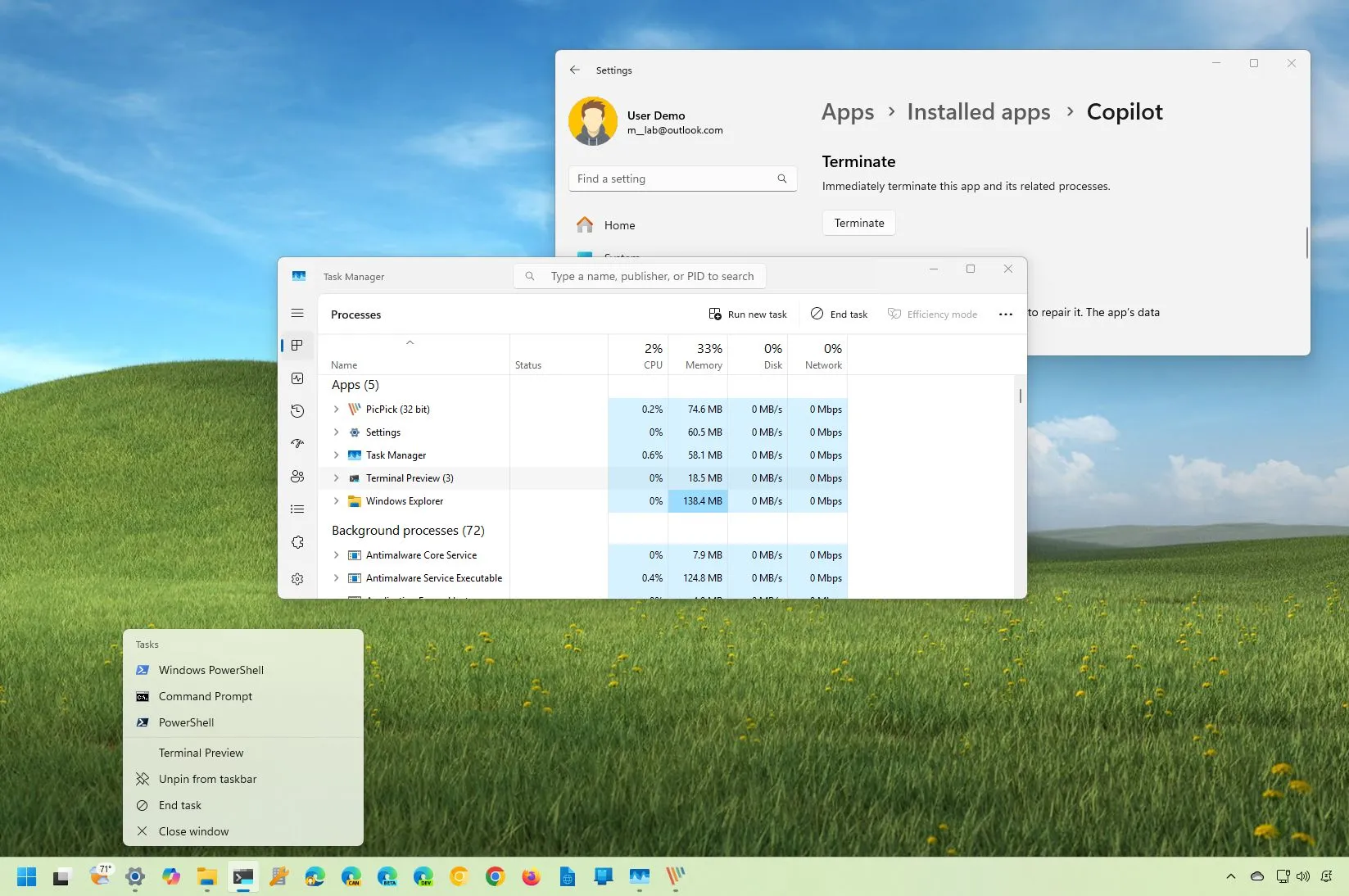This screenshot has height=896, width=1349.
Task: Expand the Settings process row
Action: pyautogui.click(x=336, y=432)
